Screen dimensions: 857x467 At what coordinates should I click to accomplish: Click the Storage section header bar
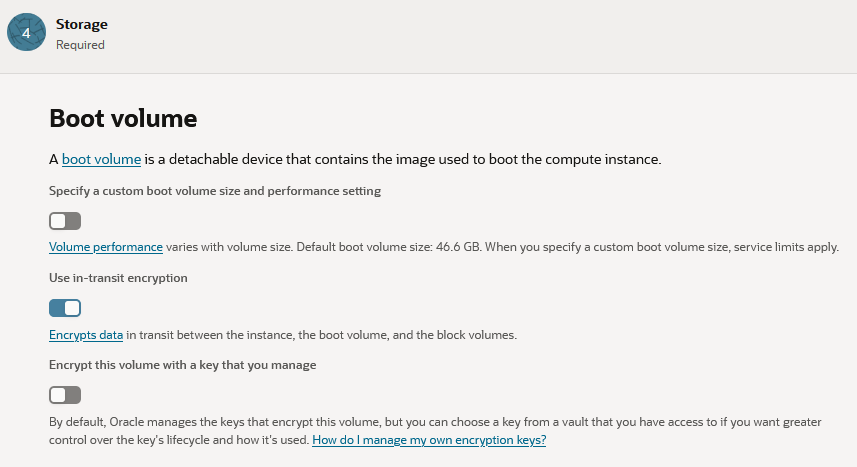point(450,35)
